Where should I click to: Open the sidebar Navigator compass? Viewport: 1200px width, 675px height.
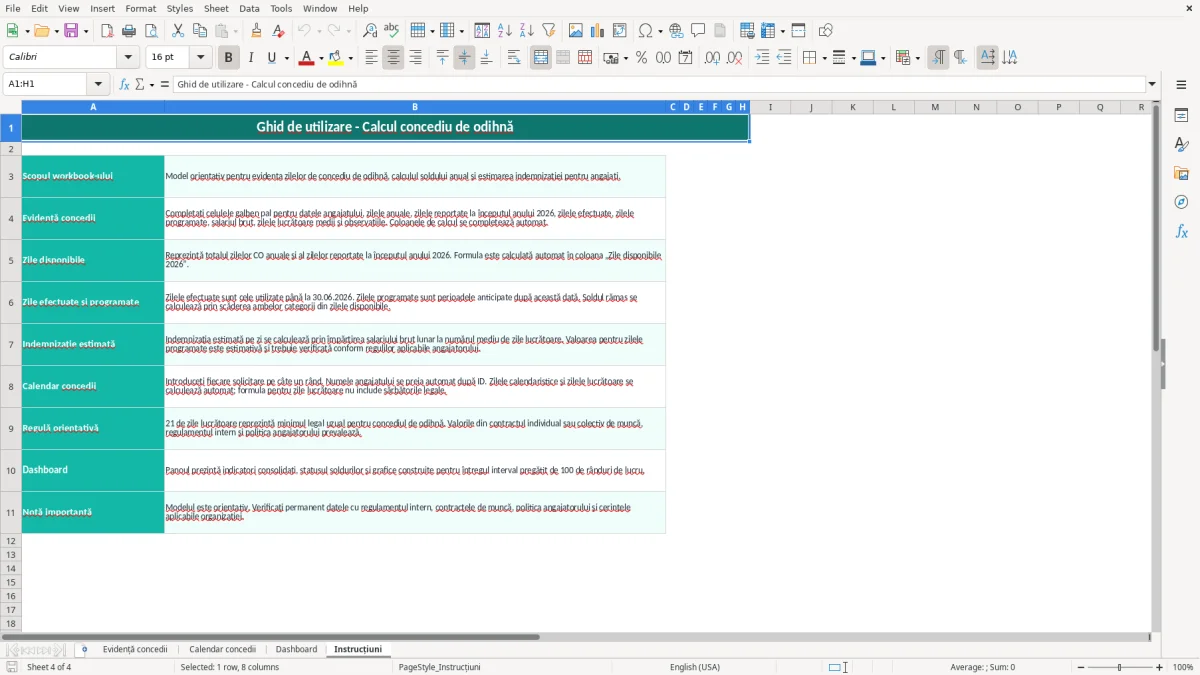click(1181, 202)
